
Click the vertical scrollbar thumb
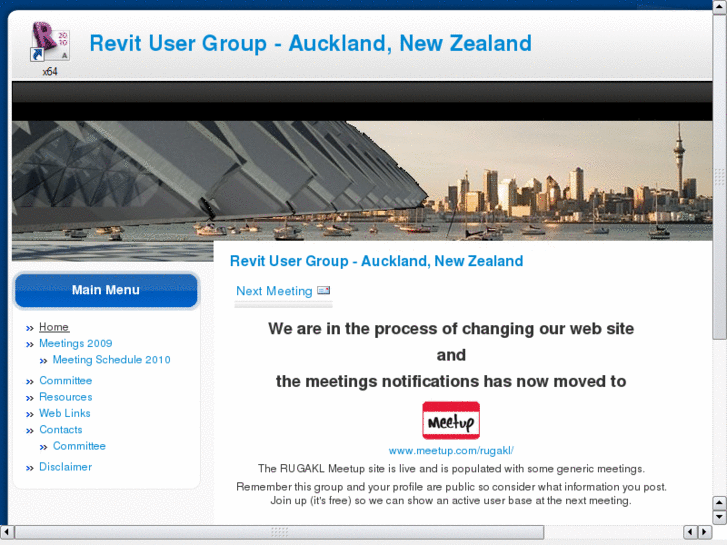(x=719, y=176)
